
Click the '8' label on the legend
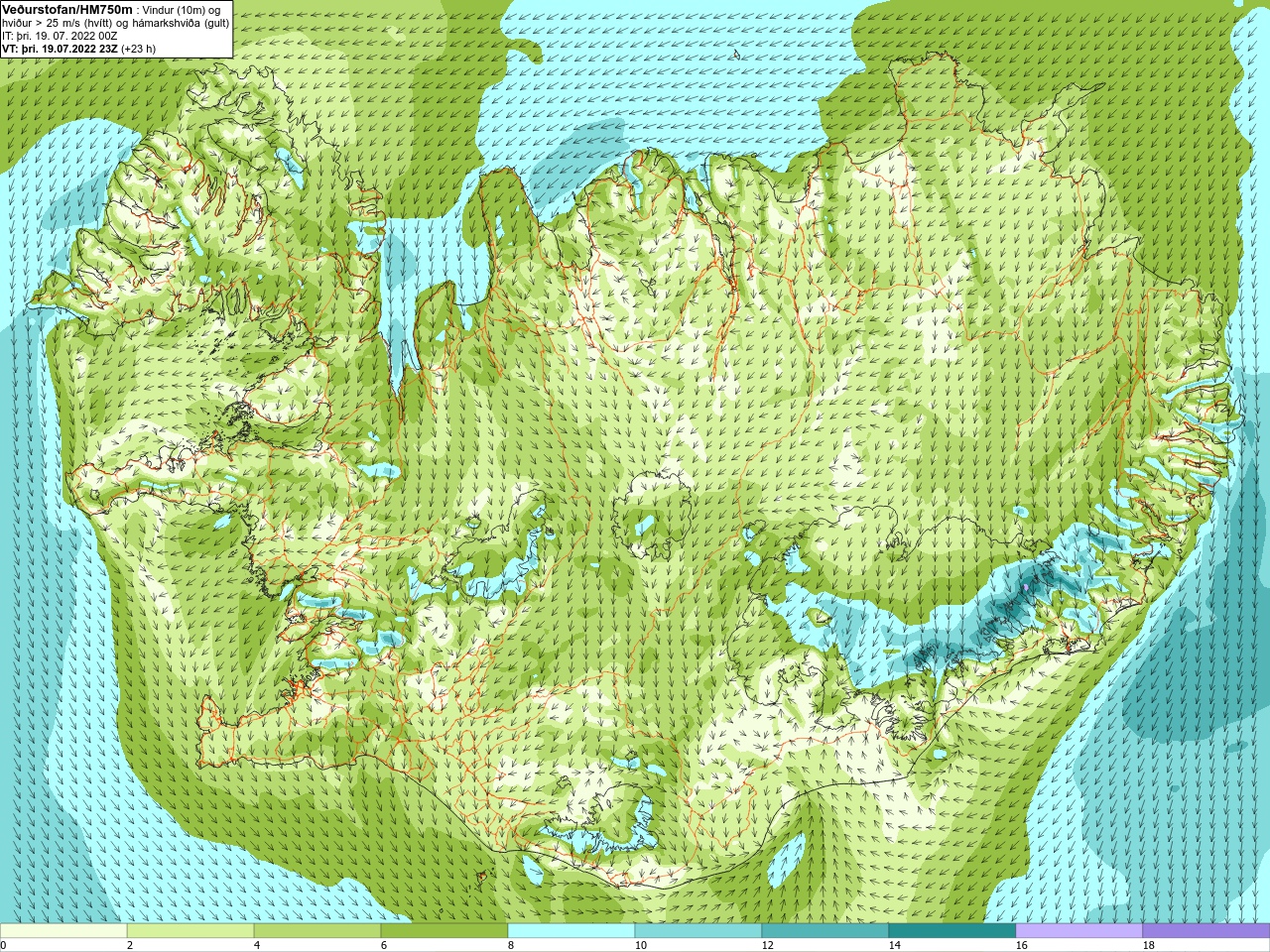coord(509,946)
